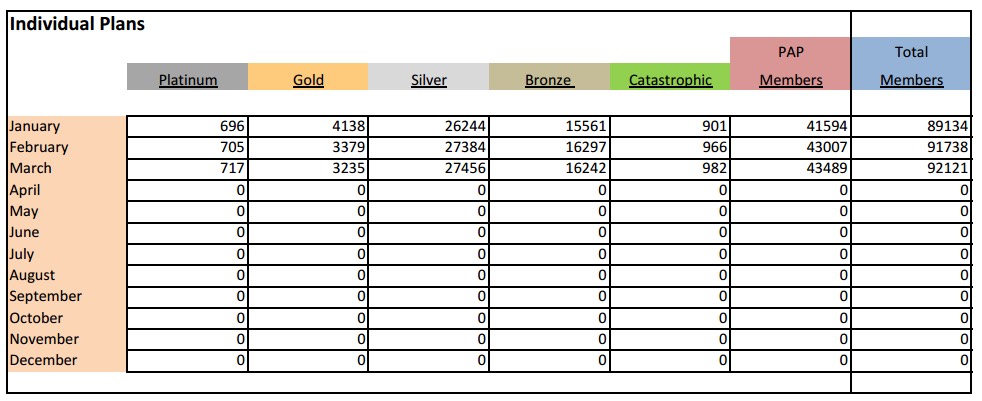The image size is (982, 401).
Task: Click the Platinum column header
Action: coord(188,80)
